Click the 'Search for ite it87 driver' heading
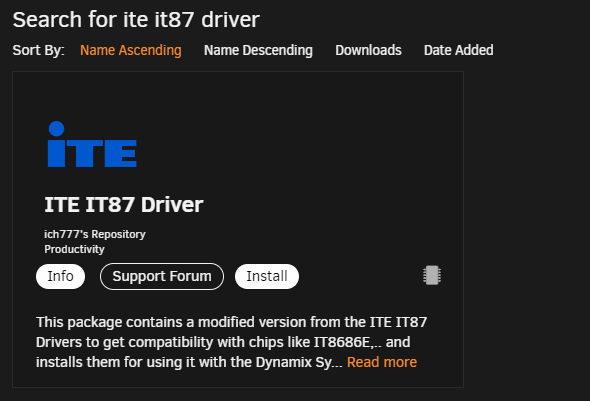The image size is (590, 401). [x=136, y=20]
